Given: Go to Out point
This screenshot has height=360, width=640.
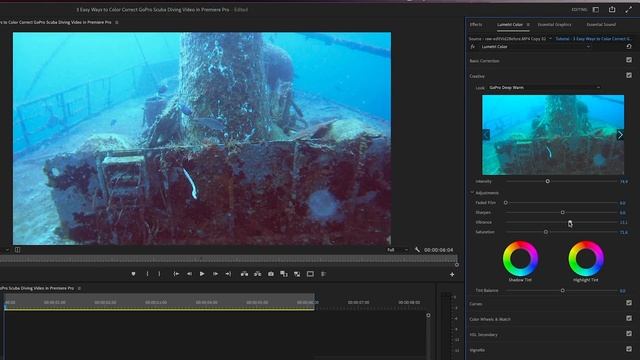Looking at the screenshot, I should coord(228,274).
